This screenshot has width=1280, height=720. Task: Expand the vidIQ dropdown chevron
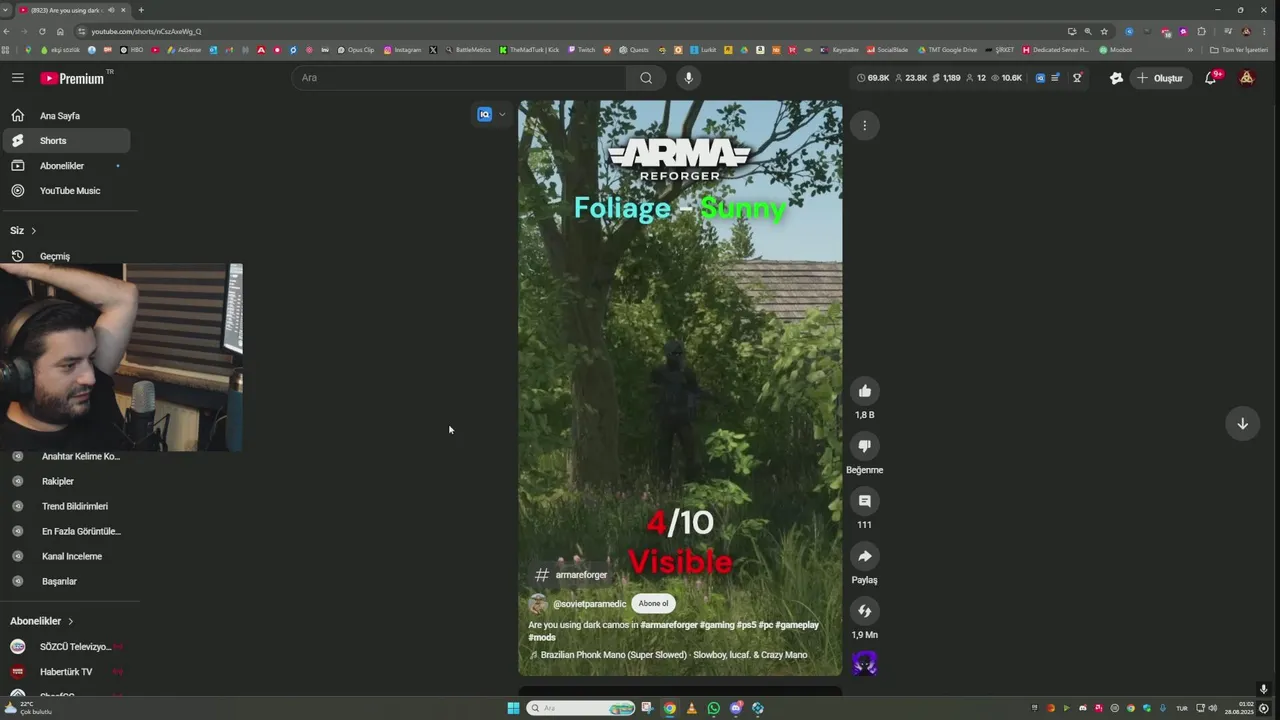(x=502, y=114)
